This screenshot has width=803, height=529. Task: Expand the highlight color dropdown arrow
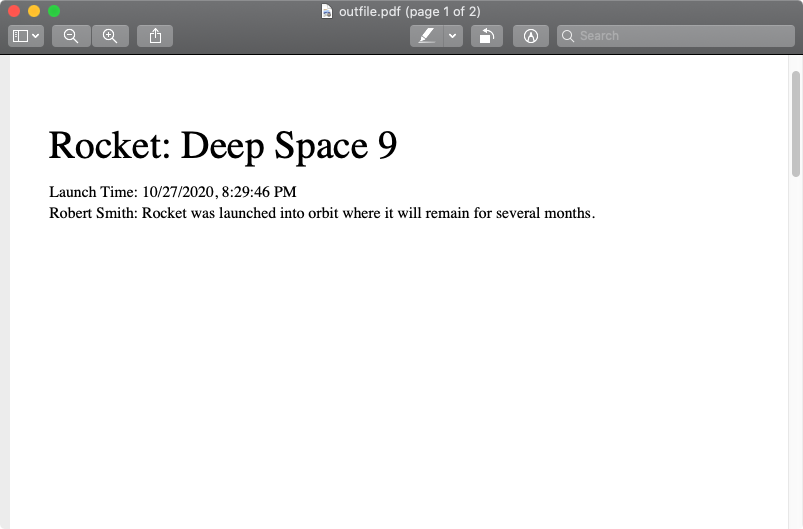[x=453, y=36]
